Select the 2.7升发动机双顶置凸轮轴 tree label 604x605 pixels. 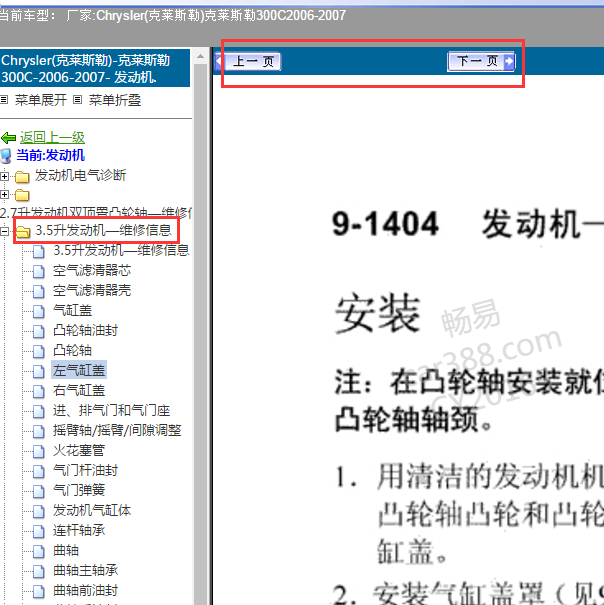pos(96,212)
